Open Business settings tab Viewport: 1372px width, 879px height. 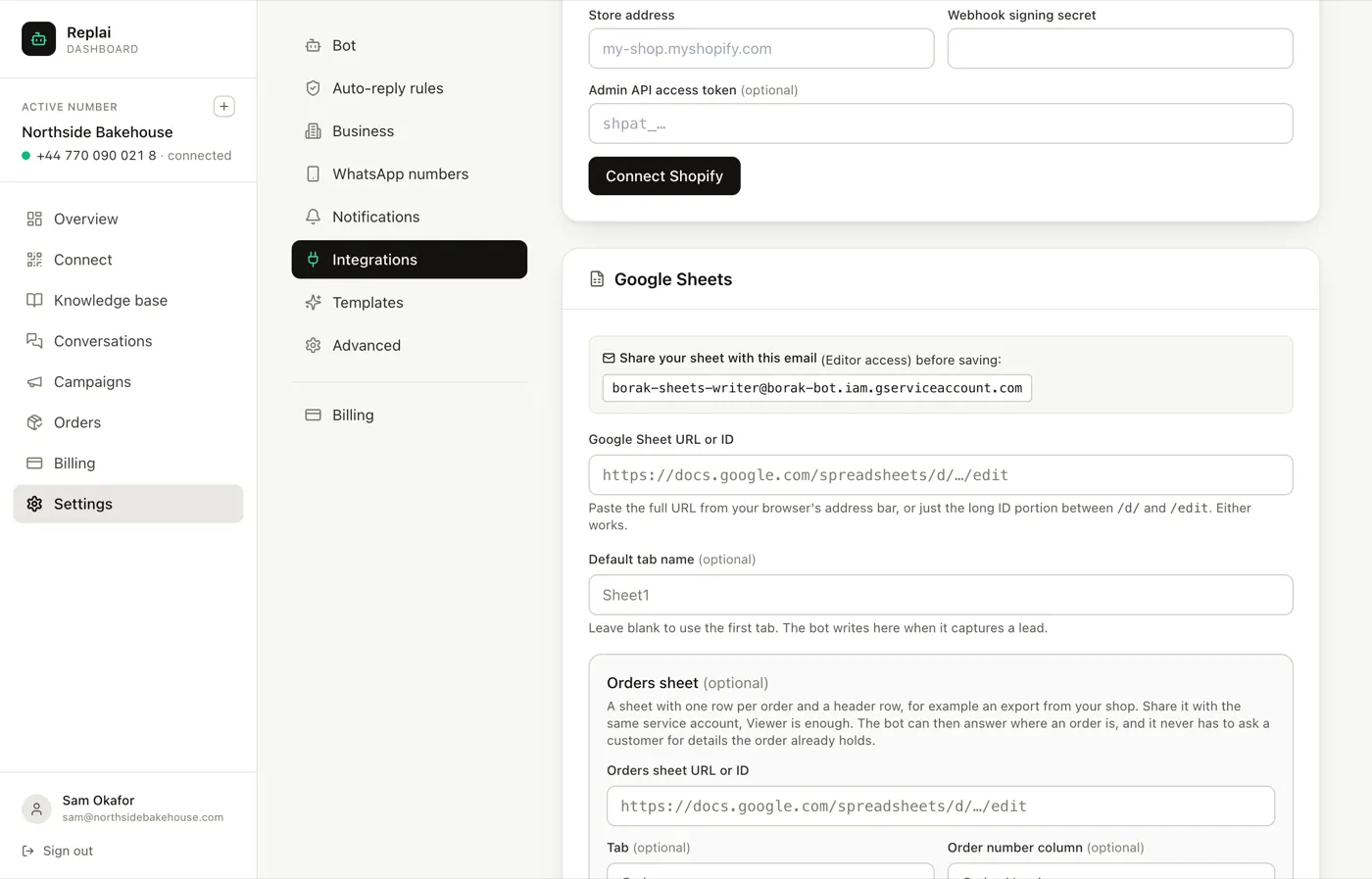point(410,131)
